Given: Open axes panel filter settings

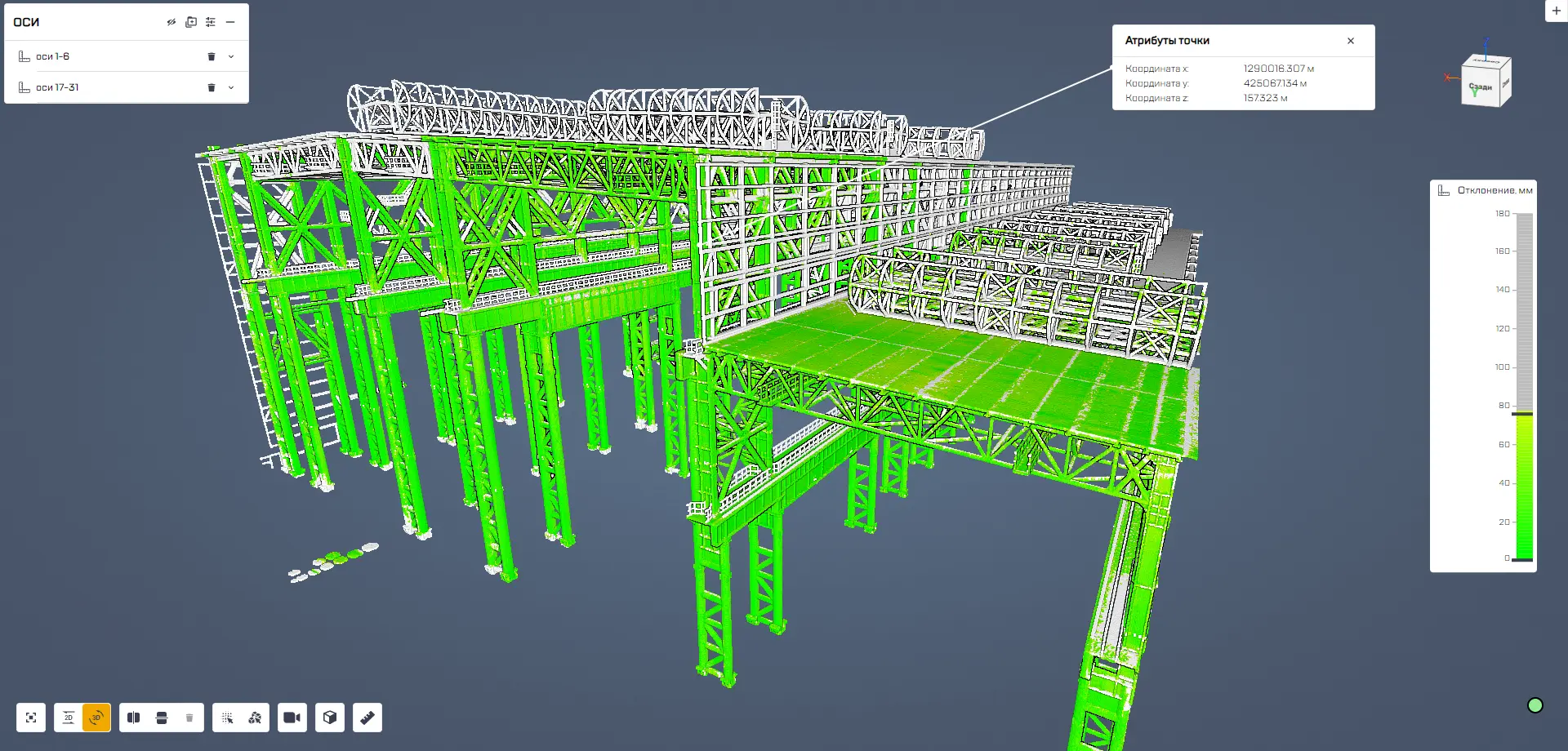Looking at the screenshot, I should click(x=211, y=22).
